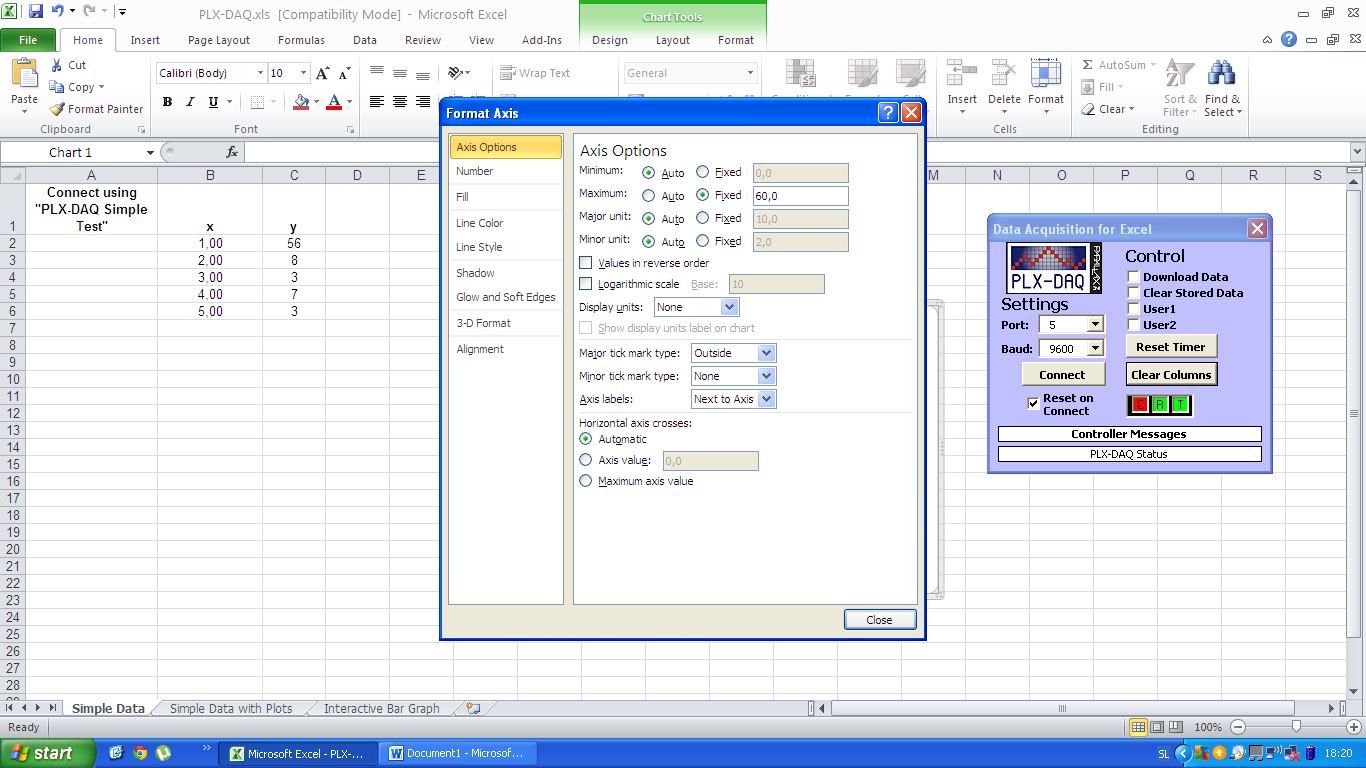Click the Align Text Left icon

tap(377, 102)
